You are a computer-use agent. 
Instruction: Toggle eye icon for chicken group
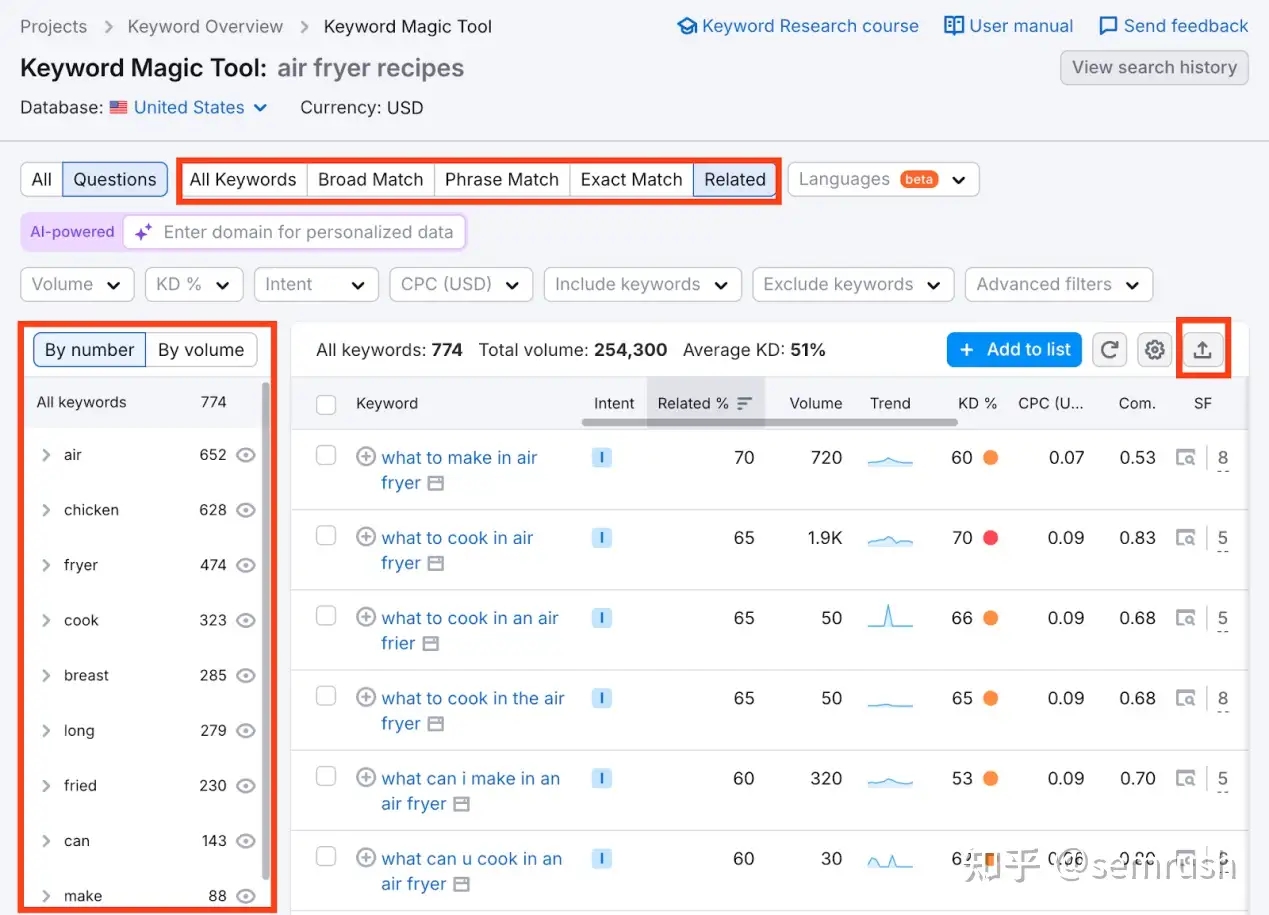pos(246,510)
